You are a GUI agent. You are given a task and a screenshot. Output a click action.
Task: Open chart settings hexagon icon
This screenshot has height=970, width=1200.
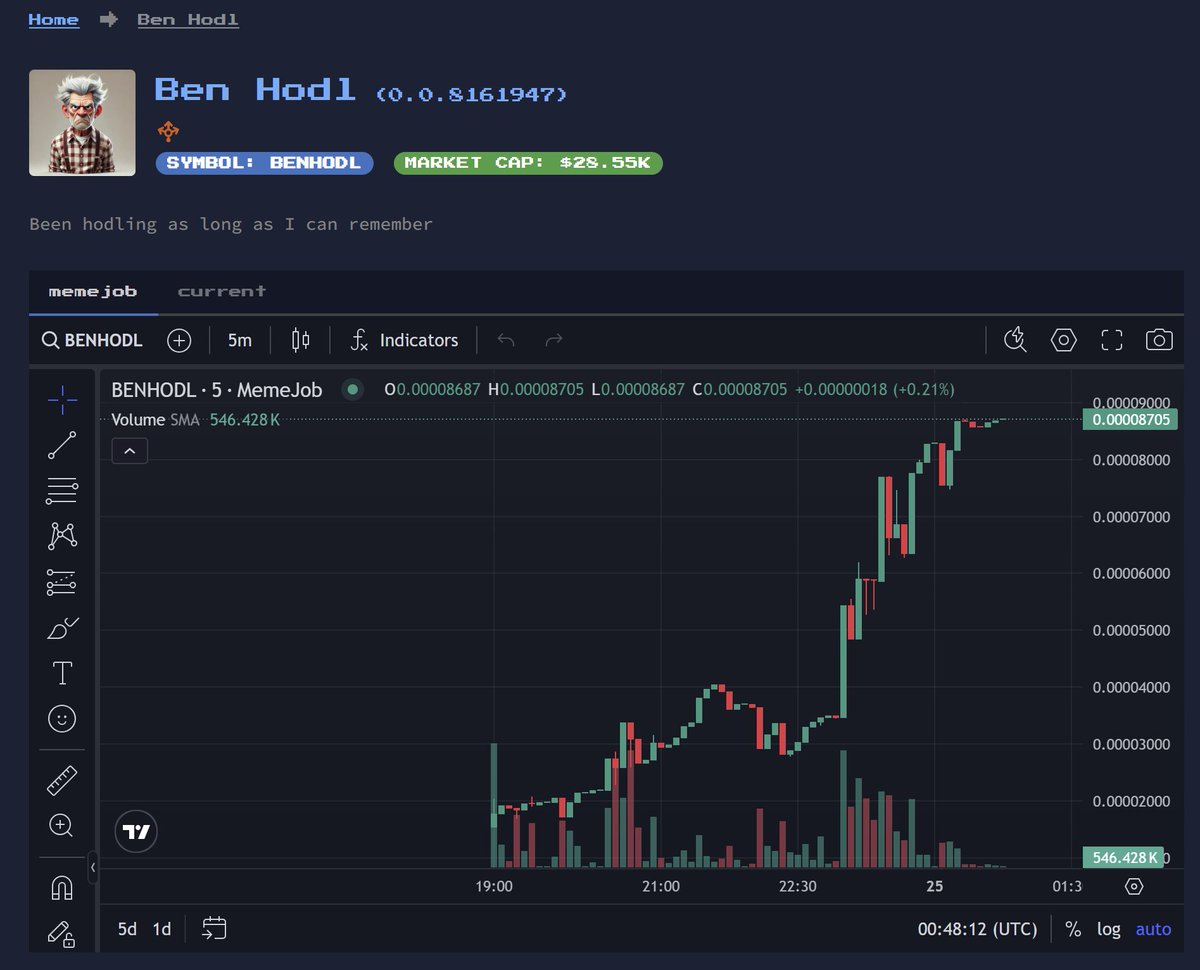pos(1064,340)
